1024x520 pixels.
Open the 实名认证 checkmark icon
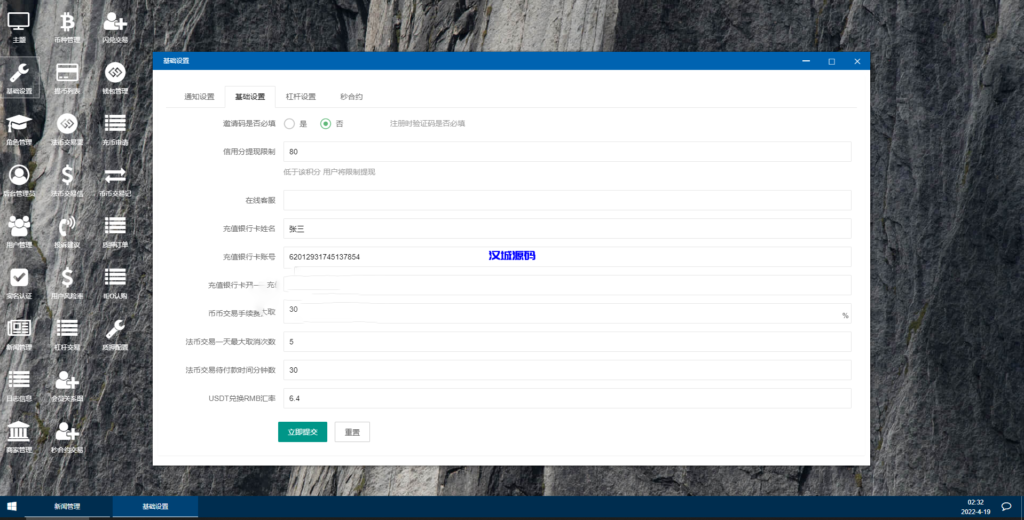pyautogui.click(x=19, y=278)
